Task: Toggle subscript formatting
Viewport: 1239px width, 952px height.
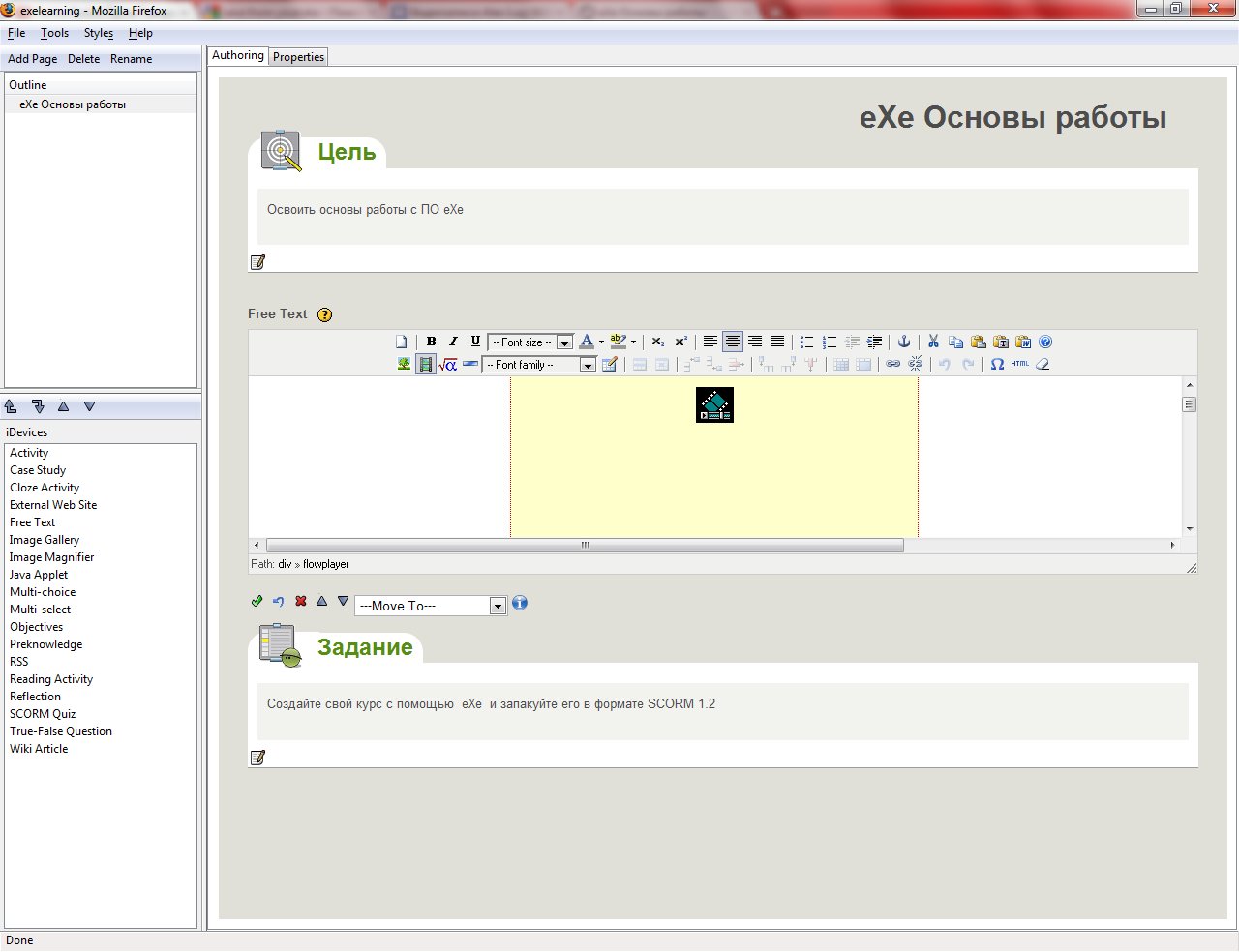Action: 658,342
